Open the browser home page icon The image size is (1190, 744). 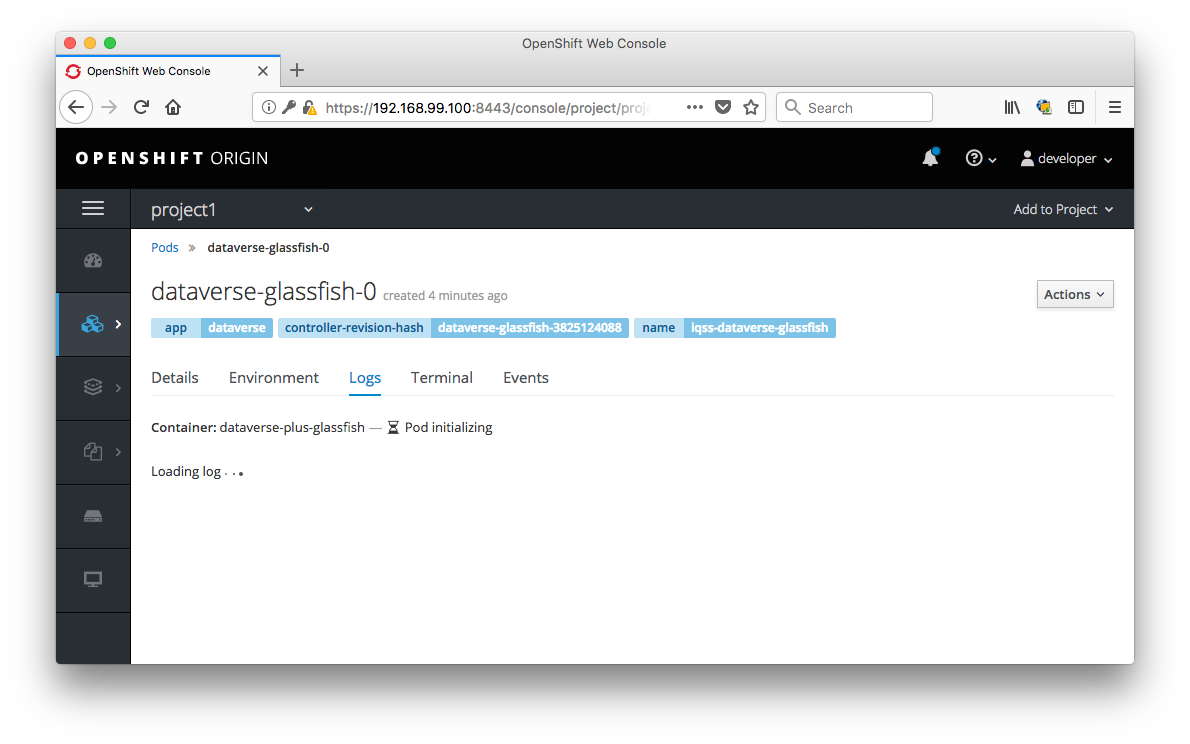pos(173,107)
